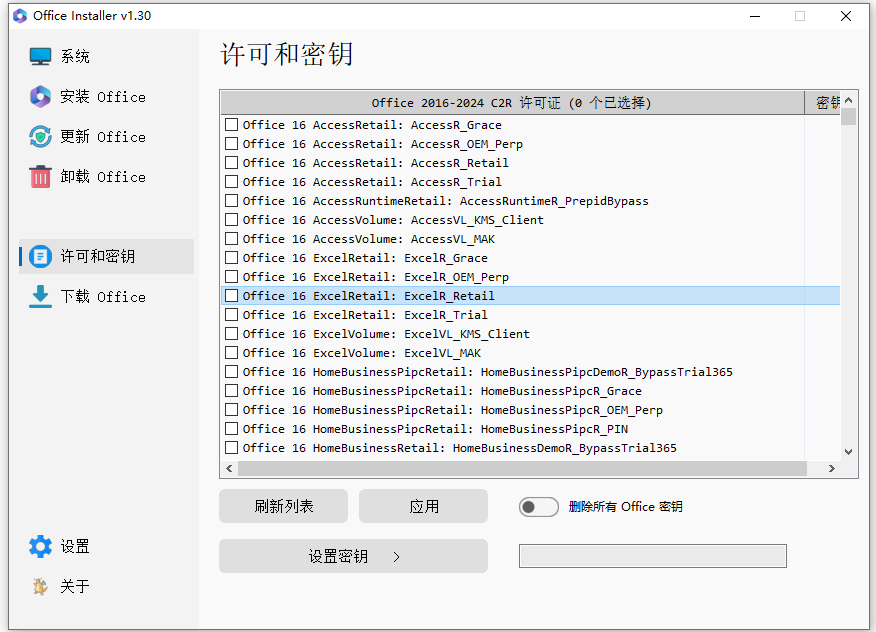
Task: Toggle 删除所有 Office 密钥 switch
Action: point(539,507)
